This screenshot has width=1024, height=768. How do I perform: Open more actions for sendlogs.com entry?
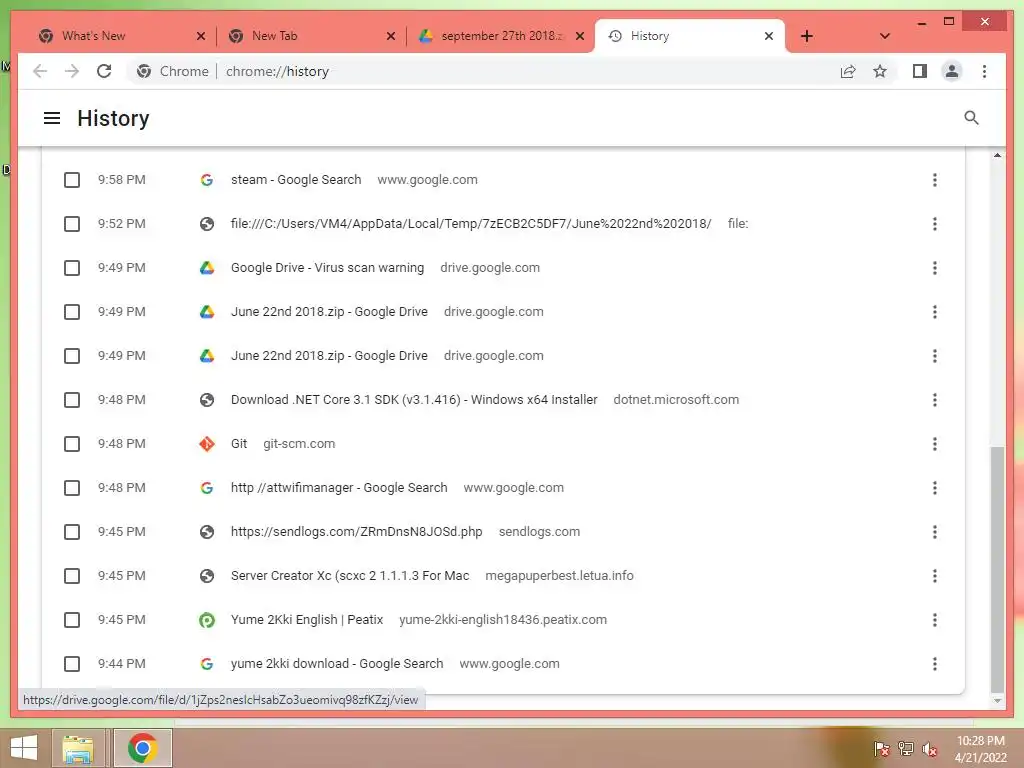[x=935, y=532]
